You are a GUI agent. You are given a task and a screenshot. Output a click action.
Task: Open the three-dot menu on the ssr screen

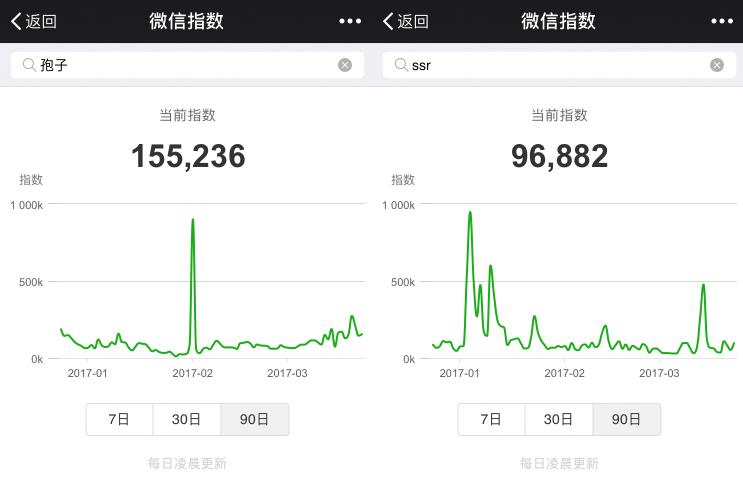(x=722, y=21)
